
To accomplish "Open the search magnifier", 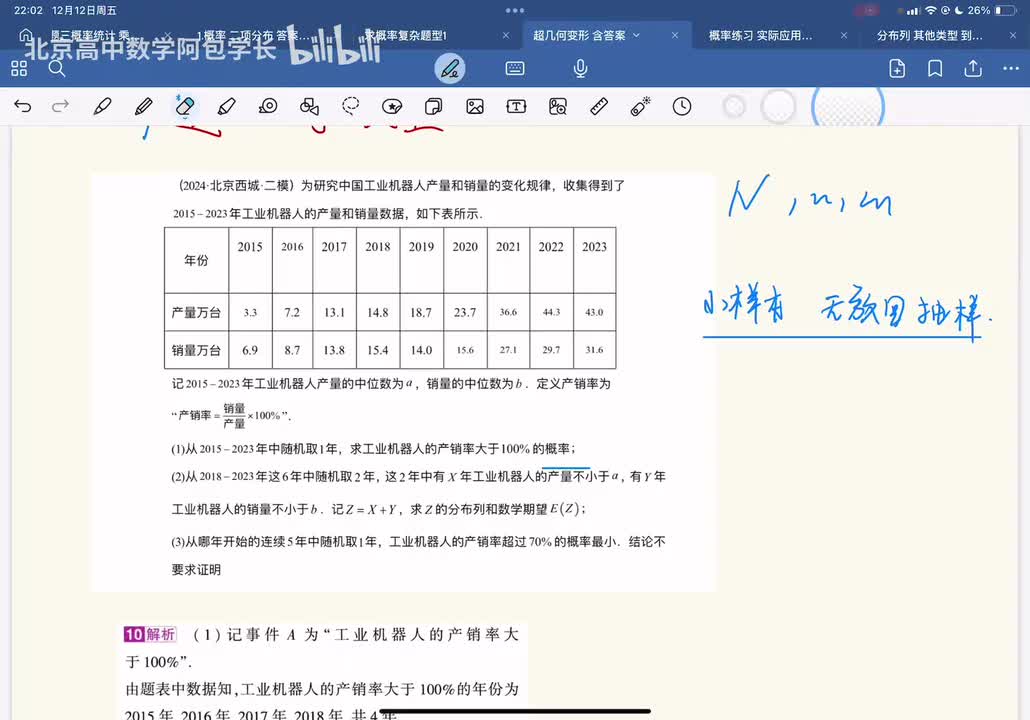I will pyautogui.click(x=57, y=68).
